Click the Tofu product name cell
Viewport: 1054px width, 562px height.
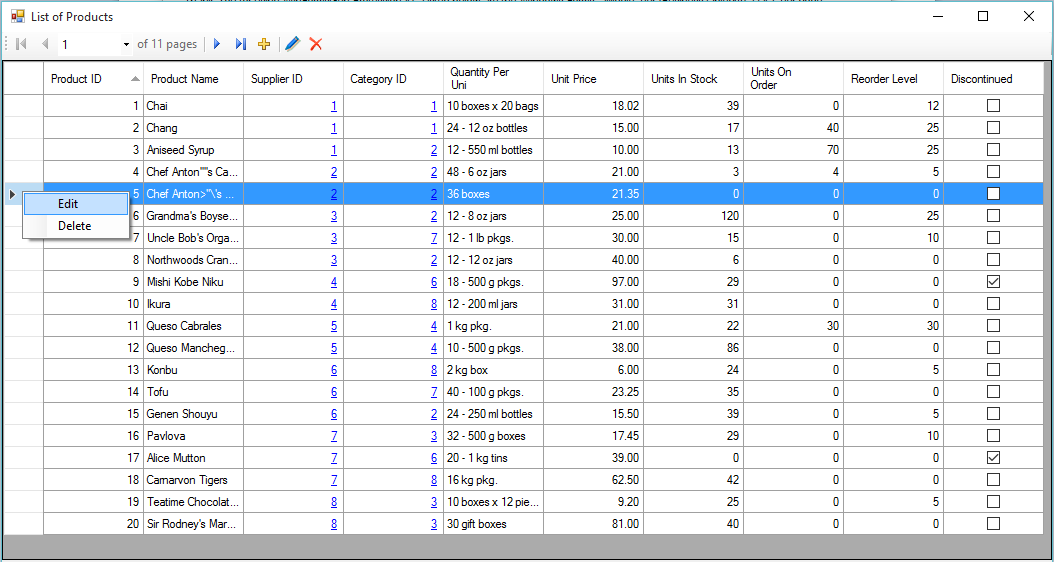pyautogui.click(x=194, y=392)
